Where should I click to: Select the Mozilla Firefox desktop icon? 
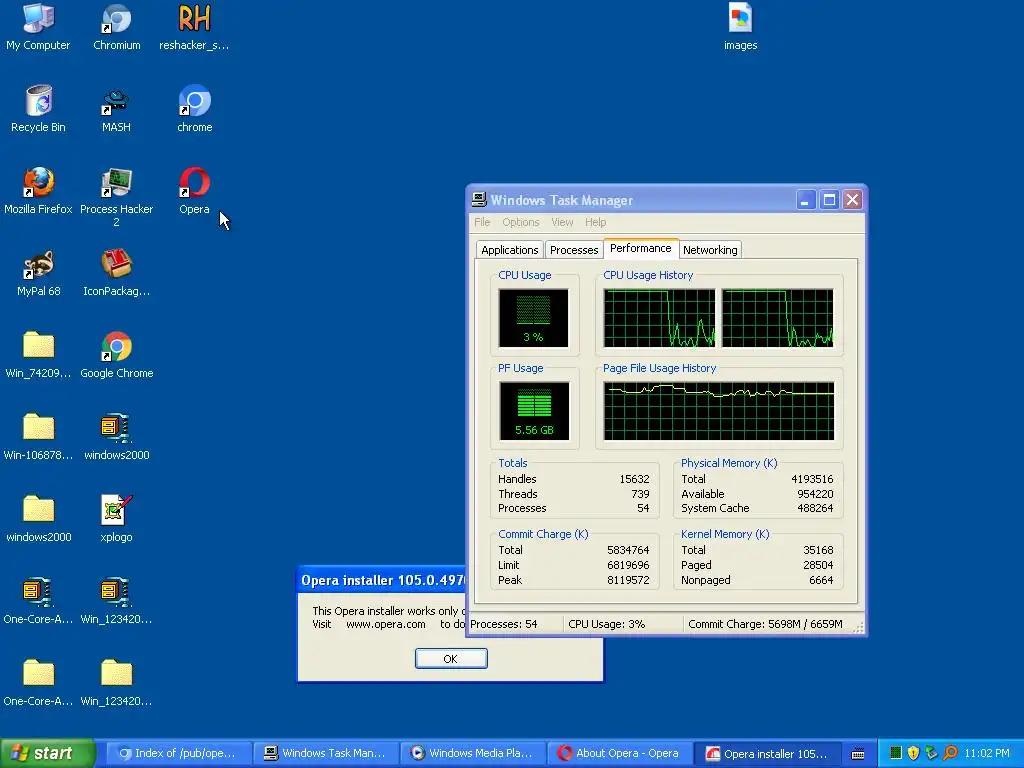coord(38,191)
